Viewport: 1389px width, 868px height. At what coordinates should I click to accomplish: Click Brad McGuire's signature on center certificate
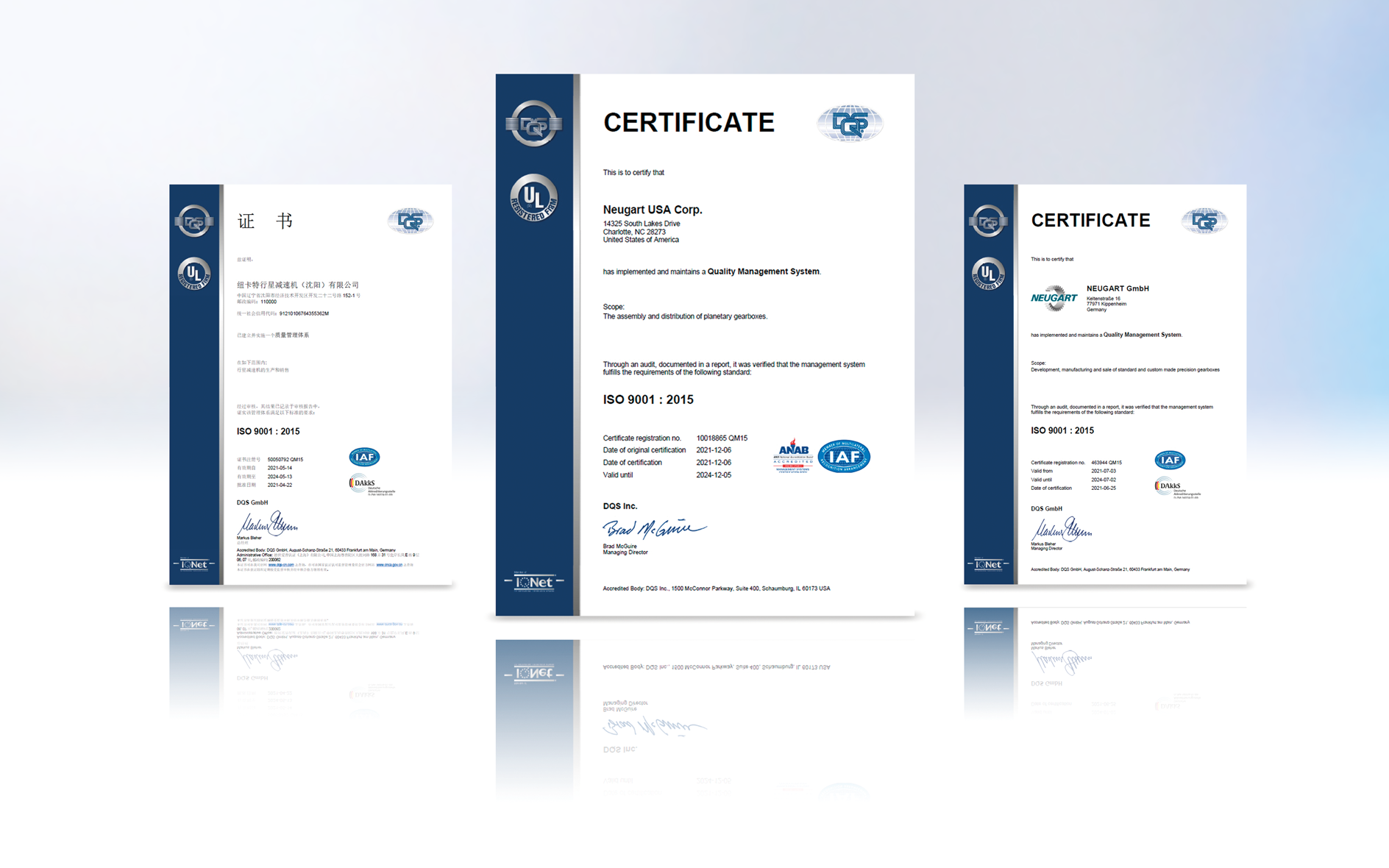pyautogui.click(x=653, y=528)
